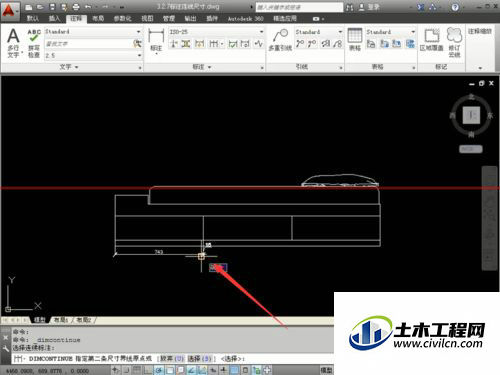
Task: Select the Wipeout (区域覆盖) tool
Action: [x=431, y=40]
